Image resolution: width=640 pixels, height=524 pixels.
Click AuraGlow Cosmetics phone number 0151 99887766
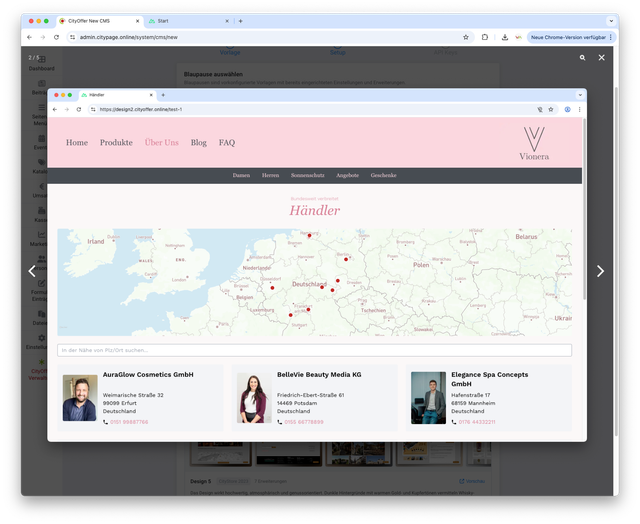tap(128, 422)
